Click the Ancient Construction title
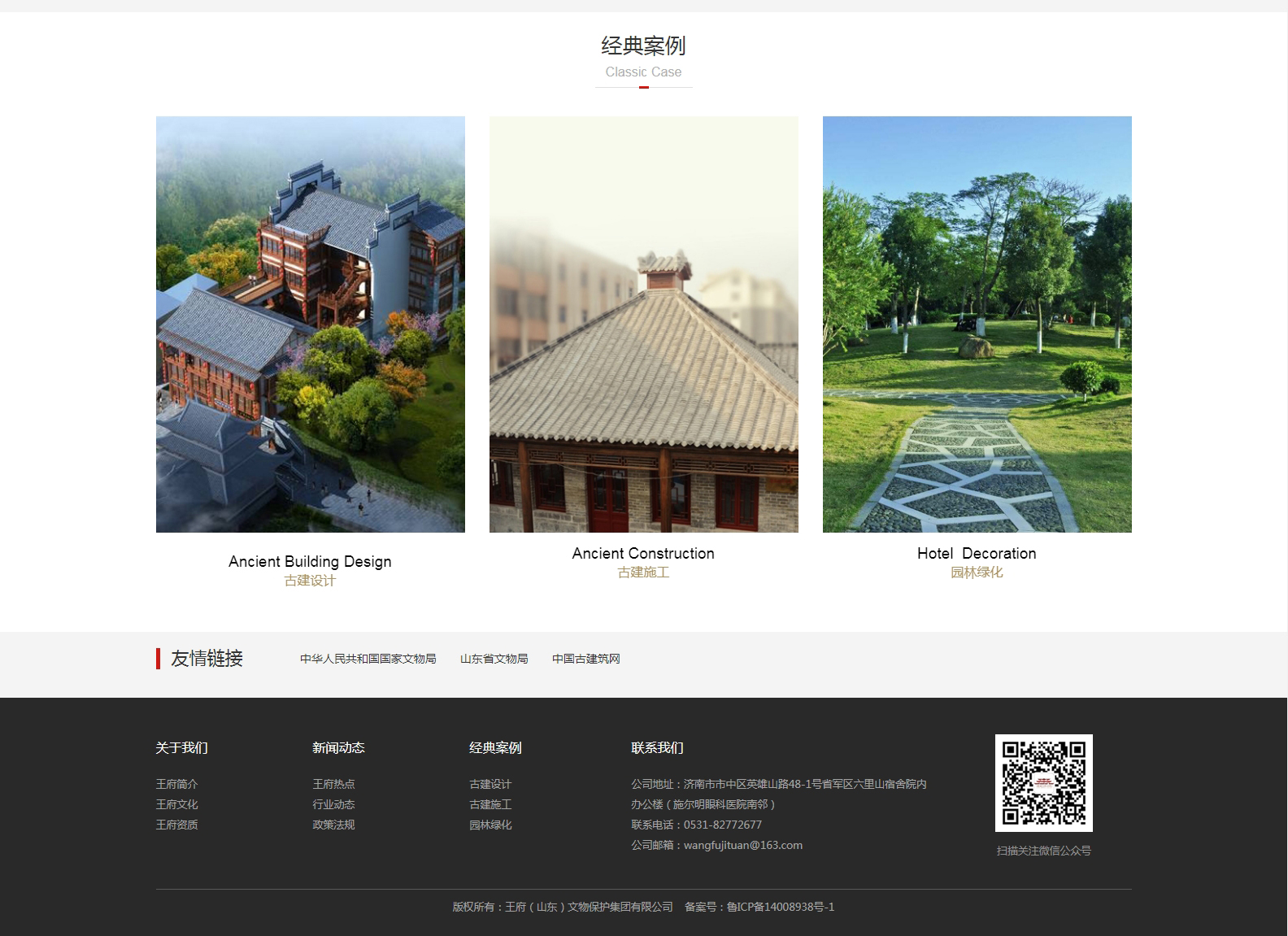This screenshot has height=936, width=1288. pos(643,553)
